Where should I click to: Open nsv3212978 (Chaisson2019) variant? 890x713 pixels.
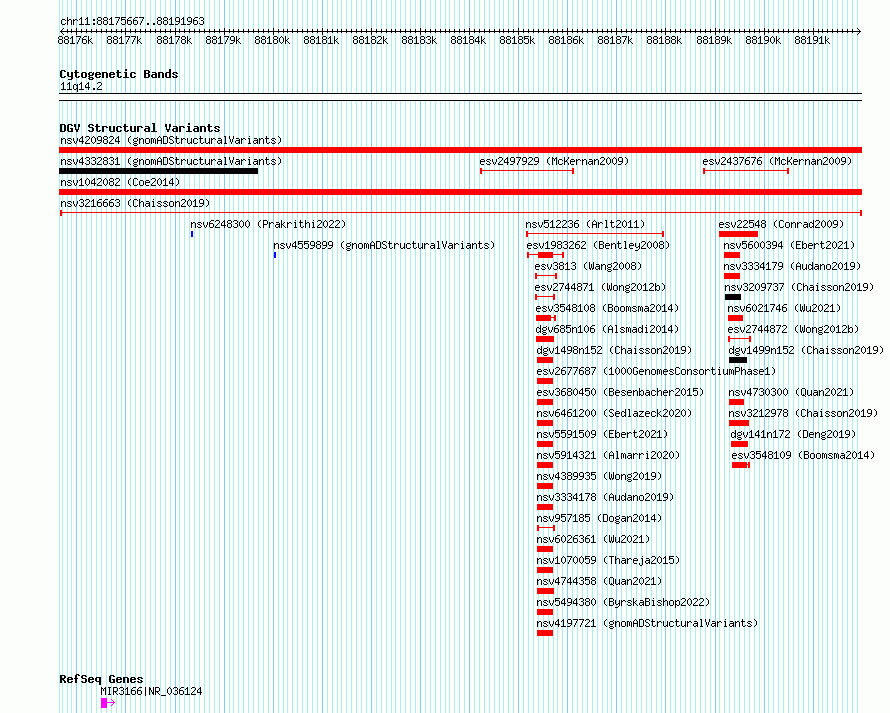[x=803, y=413]
